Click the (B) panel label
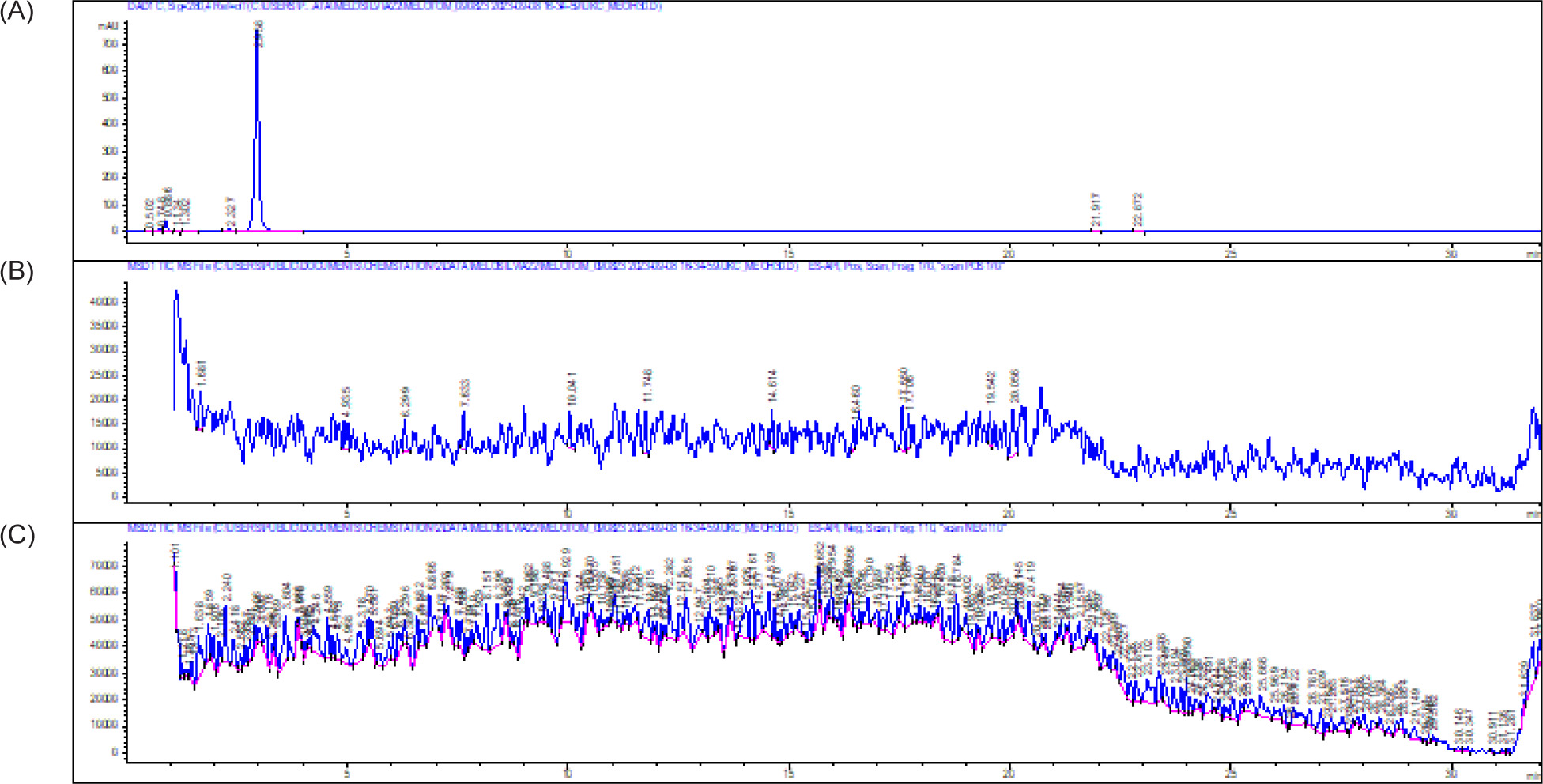 pos(17,271)
